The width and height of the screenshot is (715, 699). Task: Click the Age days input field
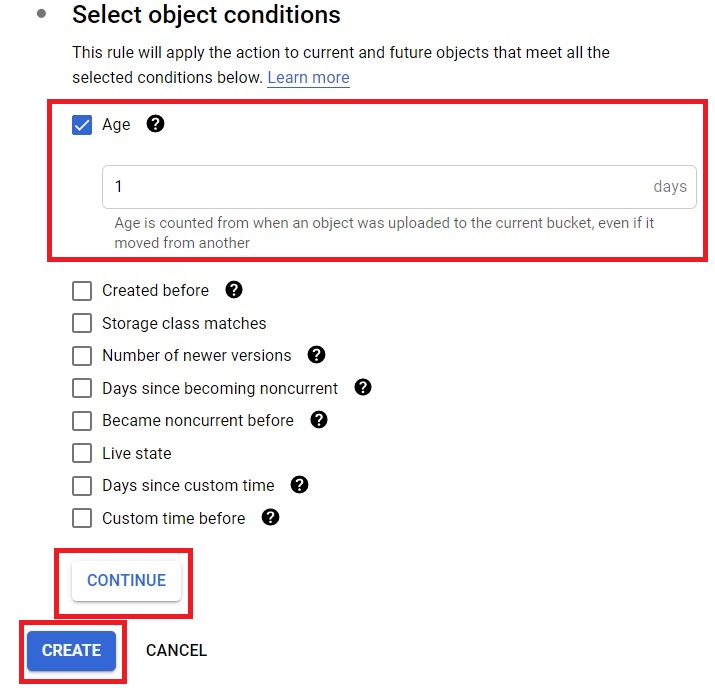(399, 186)
